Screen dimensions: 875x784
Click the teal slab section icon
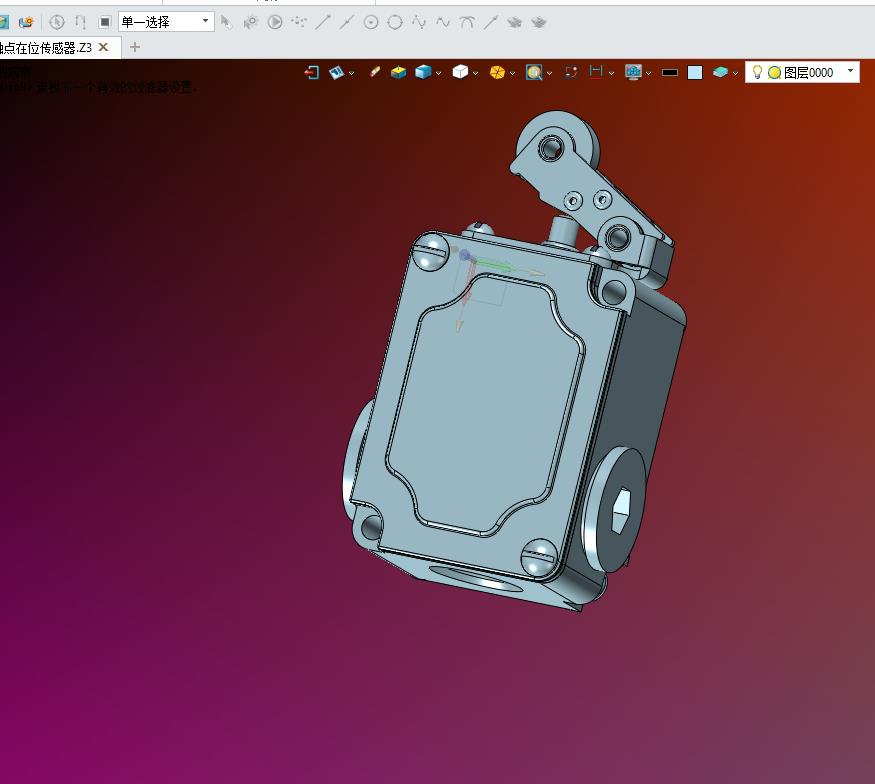click(720, 73)
